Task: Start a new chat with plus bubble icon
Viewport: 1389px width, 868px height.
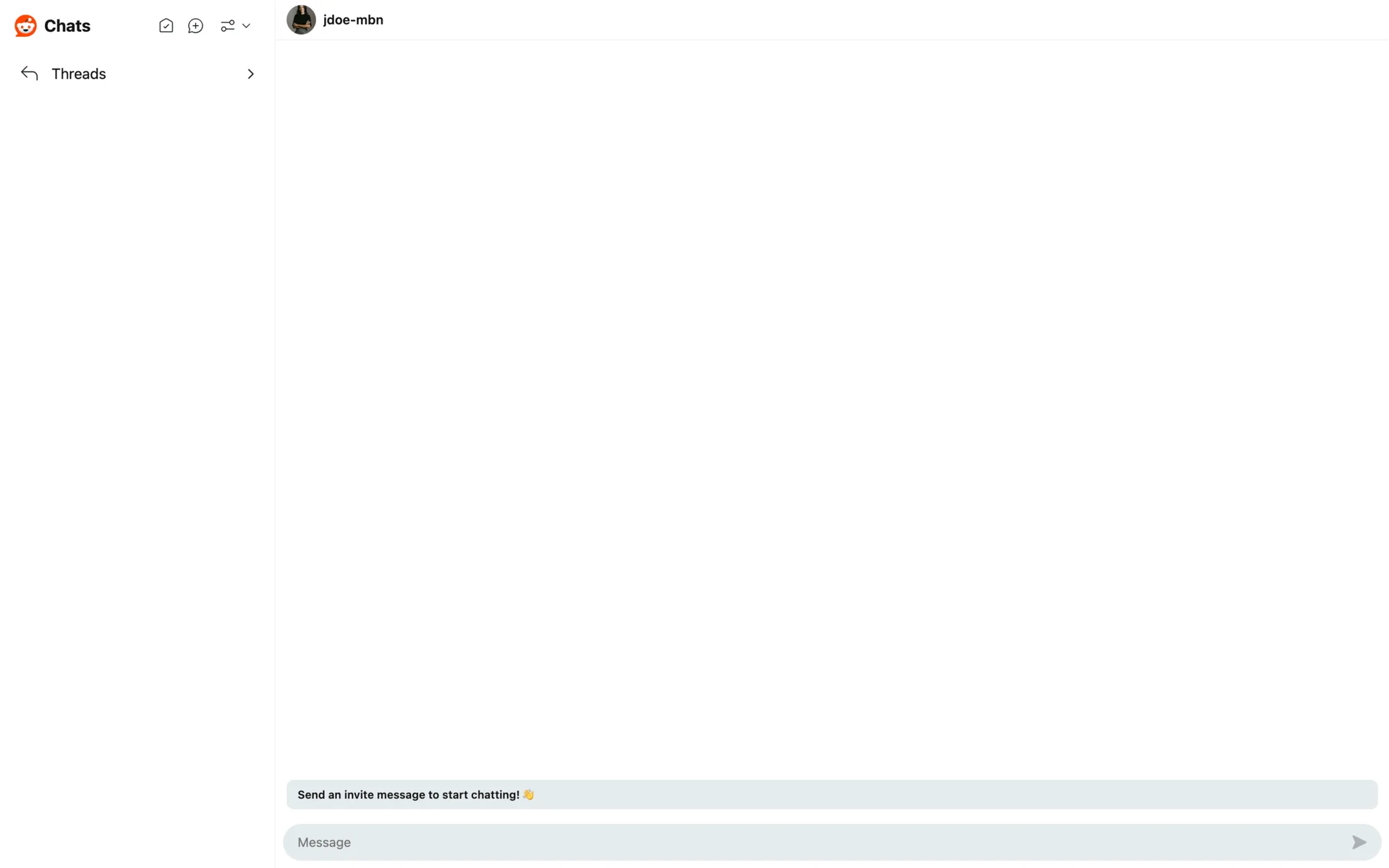Action: coord(195,26)
